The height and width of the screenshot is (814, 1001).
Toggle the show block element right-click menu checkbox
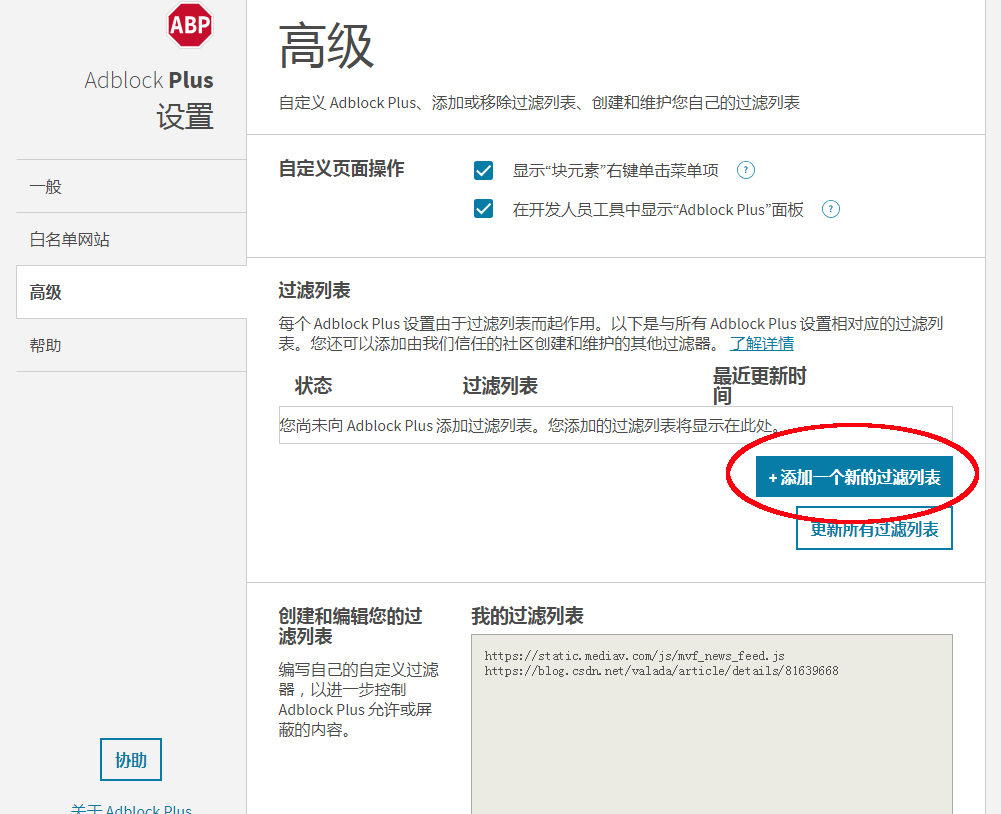(x=483, y=170)
